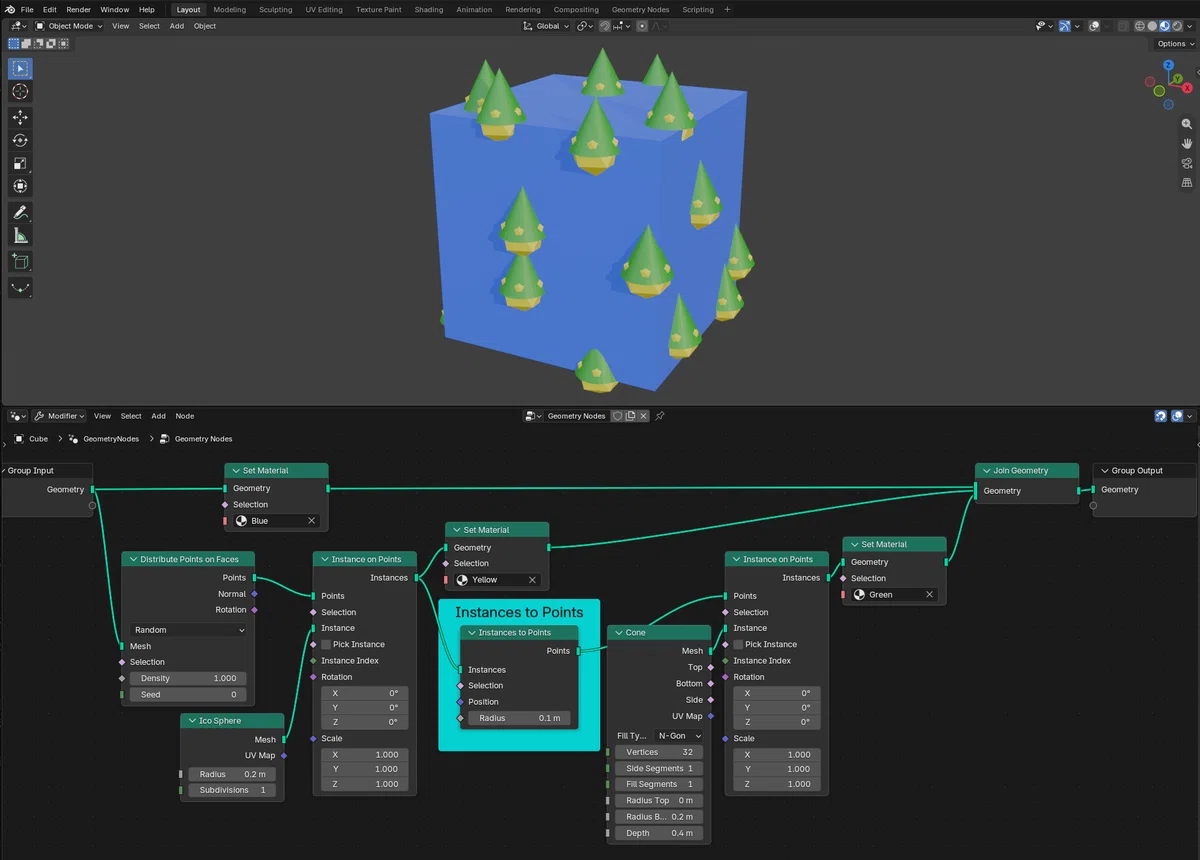
Task: Activate the Transform tool
Action: pyautogui.click(x=20, y=186)
